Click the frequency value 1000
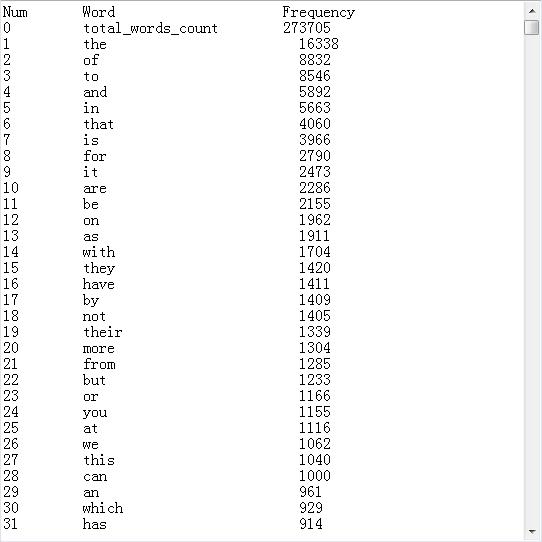Viewport: 542px width, 542px height. click(x=315, y=476)
